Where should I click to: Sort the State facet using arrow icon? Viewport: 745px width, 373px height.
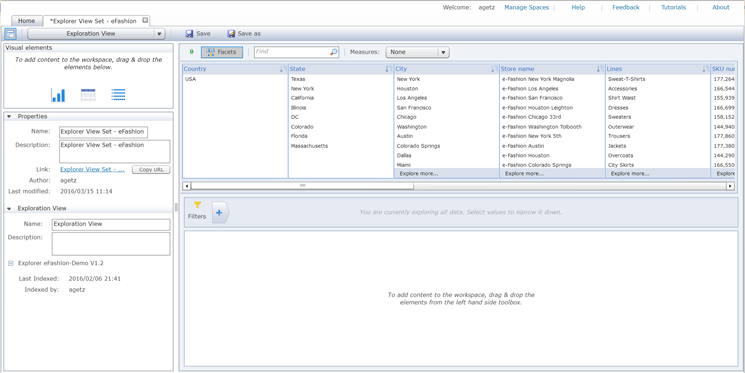pos(388,69)
